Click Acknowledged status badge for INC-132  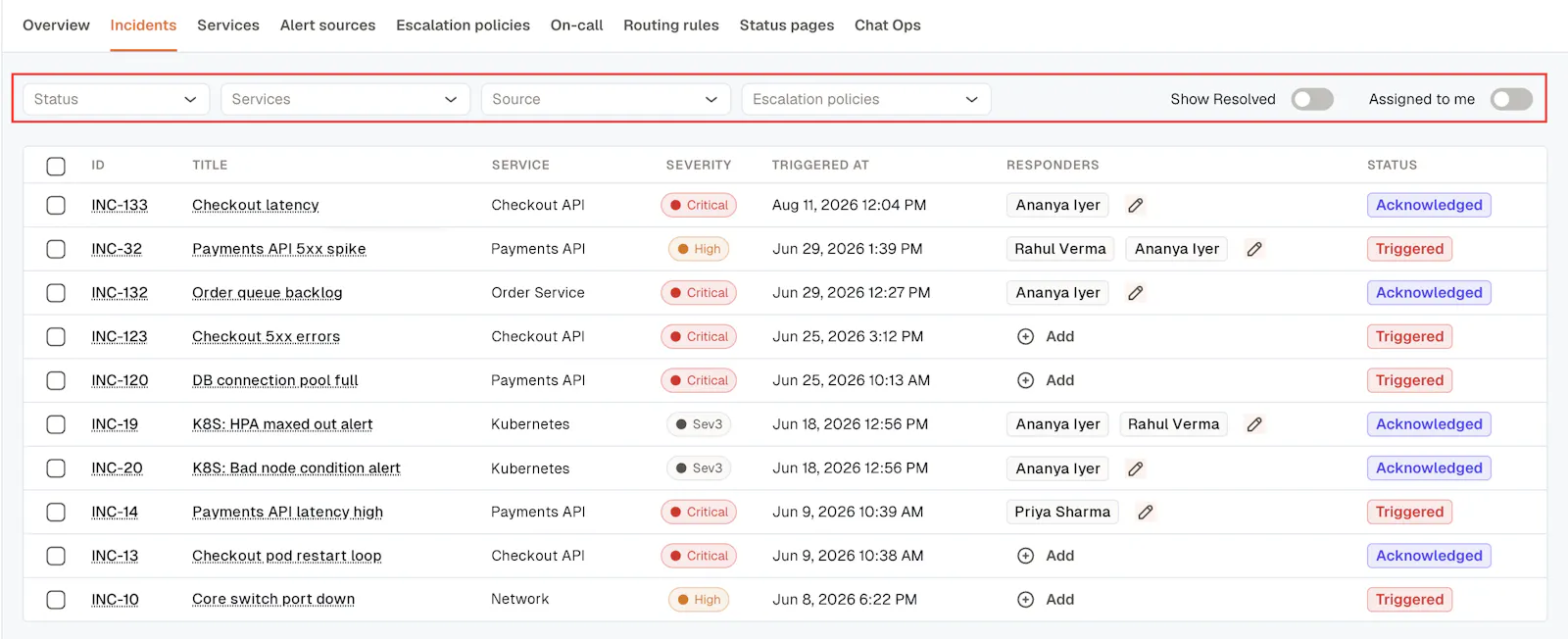pyautogui.click(x=1429, y=293)
